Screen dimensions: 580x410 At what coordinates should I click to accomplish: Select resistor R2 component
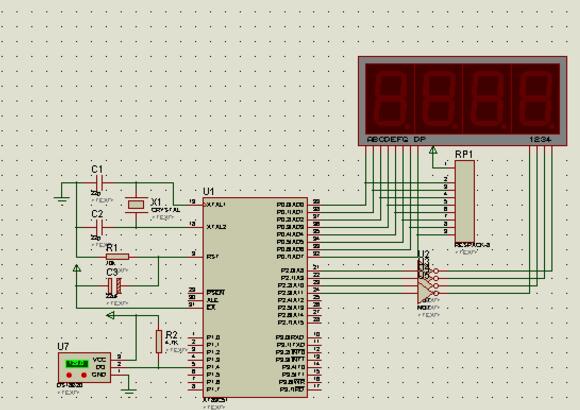(159, 341)
